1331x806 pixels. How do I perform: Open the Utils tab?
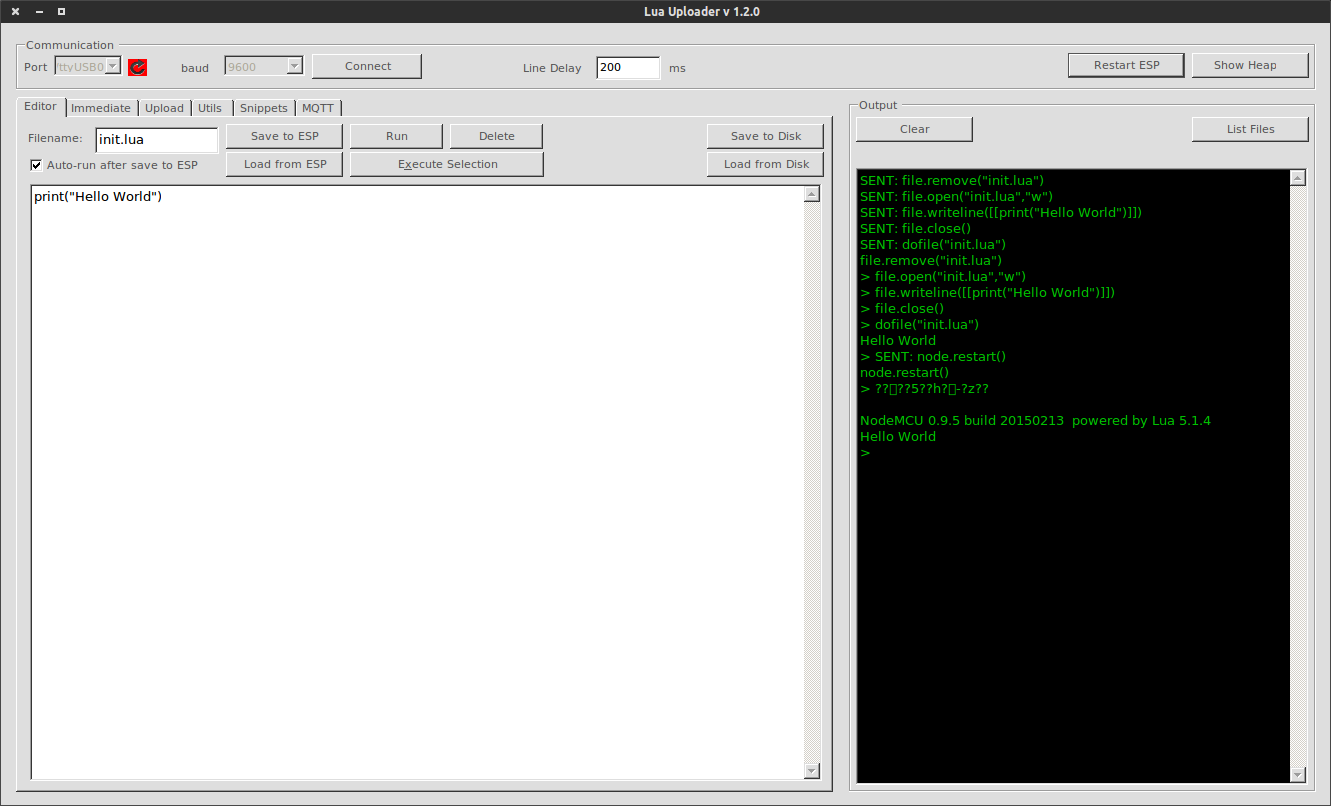click(x=210, y=108)
